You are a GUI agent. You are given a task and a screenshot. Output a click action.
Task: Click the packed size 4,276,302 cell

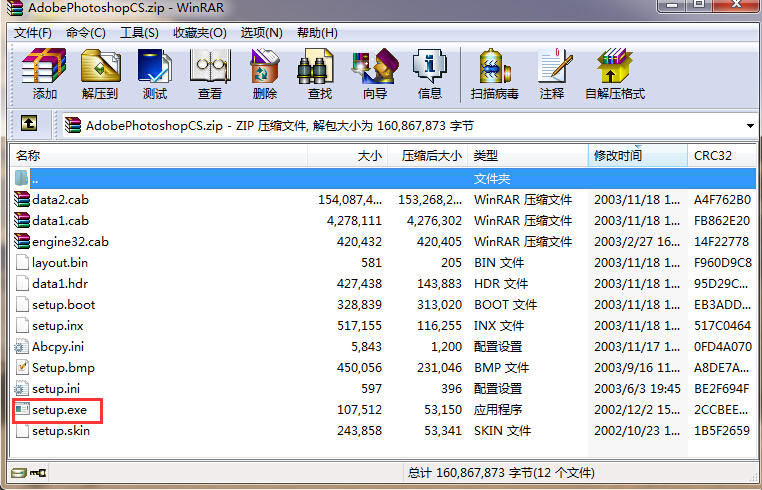click(434, 220)
